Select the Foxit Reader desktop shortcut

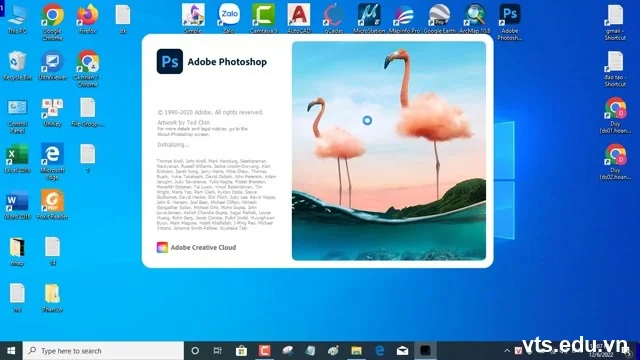pyautogui.click(x=52, y=205)
